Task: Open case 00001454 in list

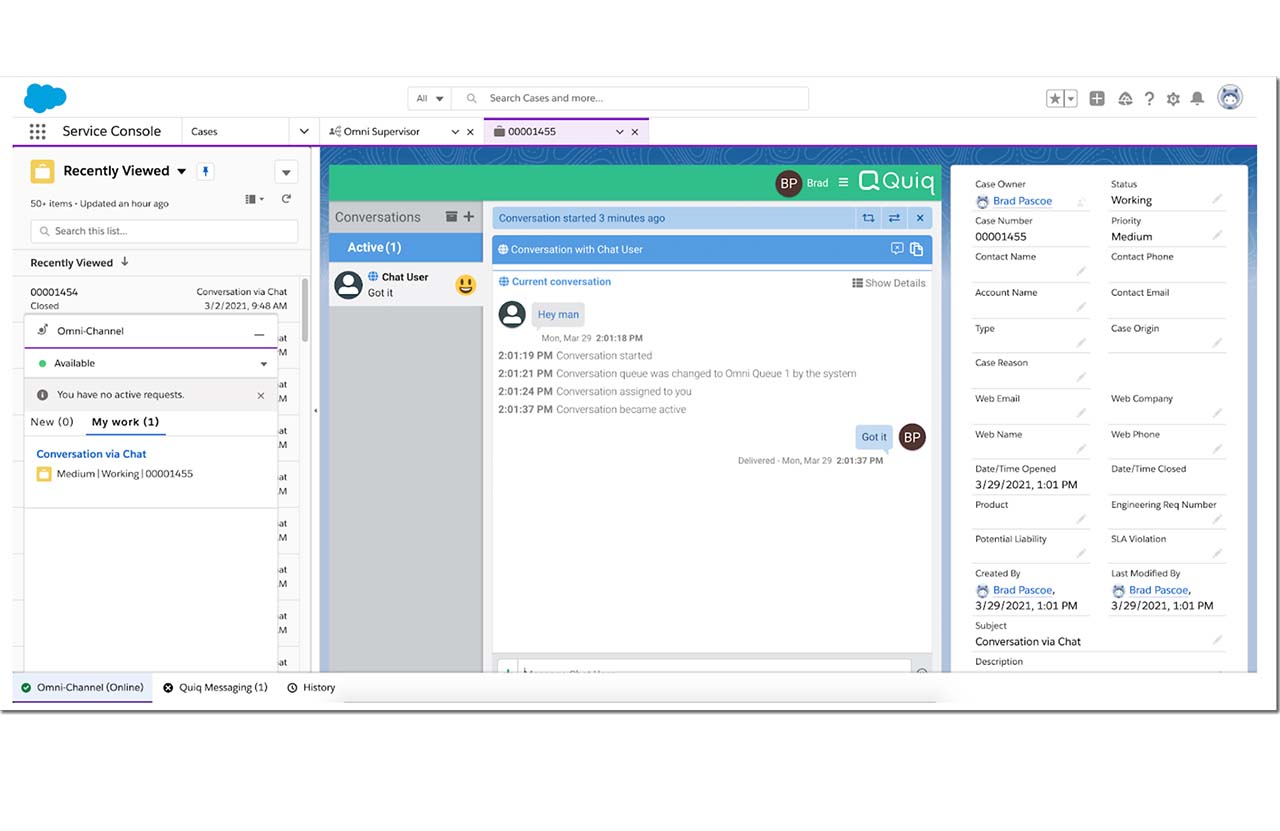Action: 54,292
